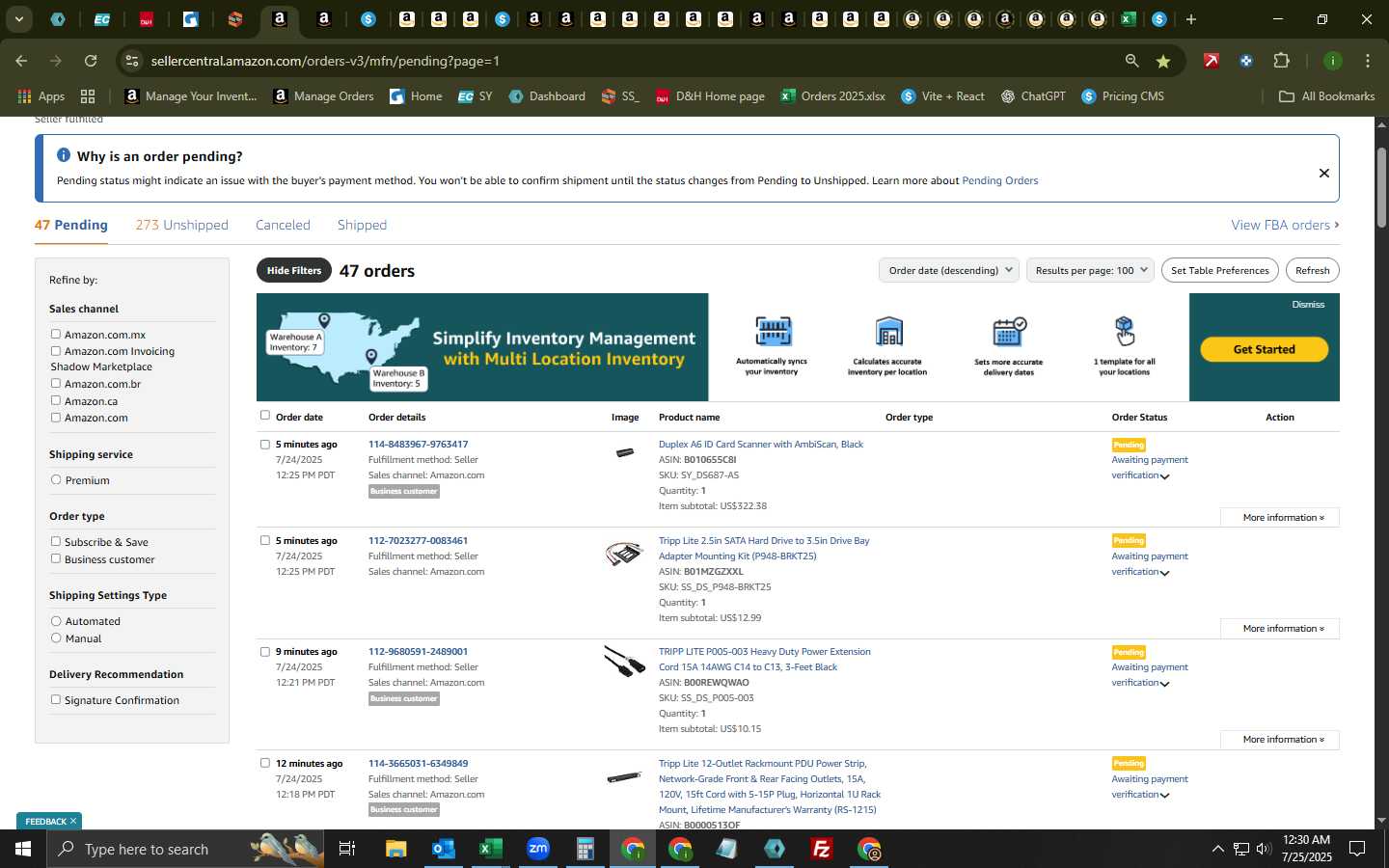Open Calculator from the taskbar
The width and height of the screenshot is (1389, 868).
click(x=585, y=849)
